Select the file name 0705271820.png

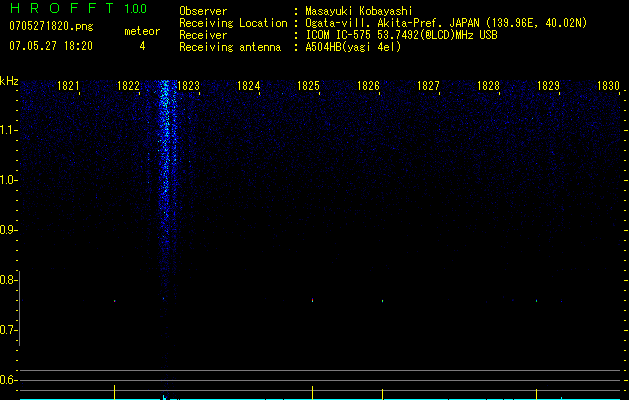51,26
